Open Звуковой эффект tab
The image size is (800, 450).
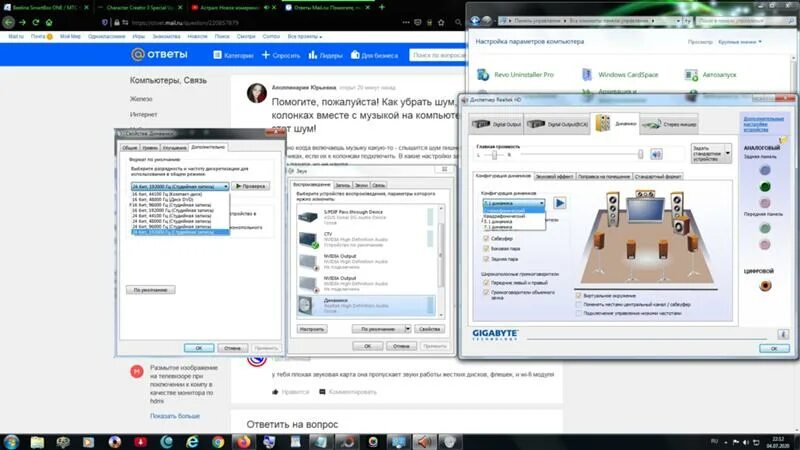click(x=554, y=177)
